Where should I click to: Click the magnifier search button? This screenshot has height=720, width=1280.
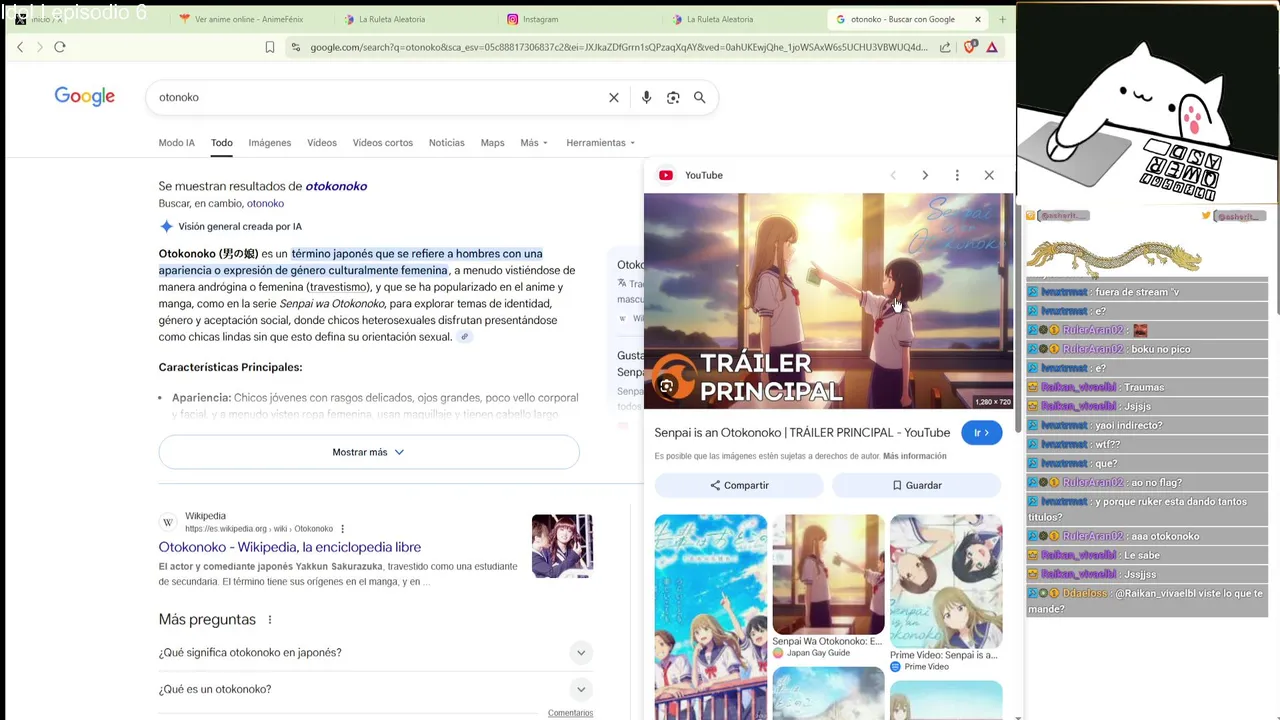700,97
